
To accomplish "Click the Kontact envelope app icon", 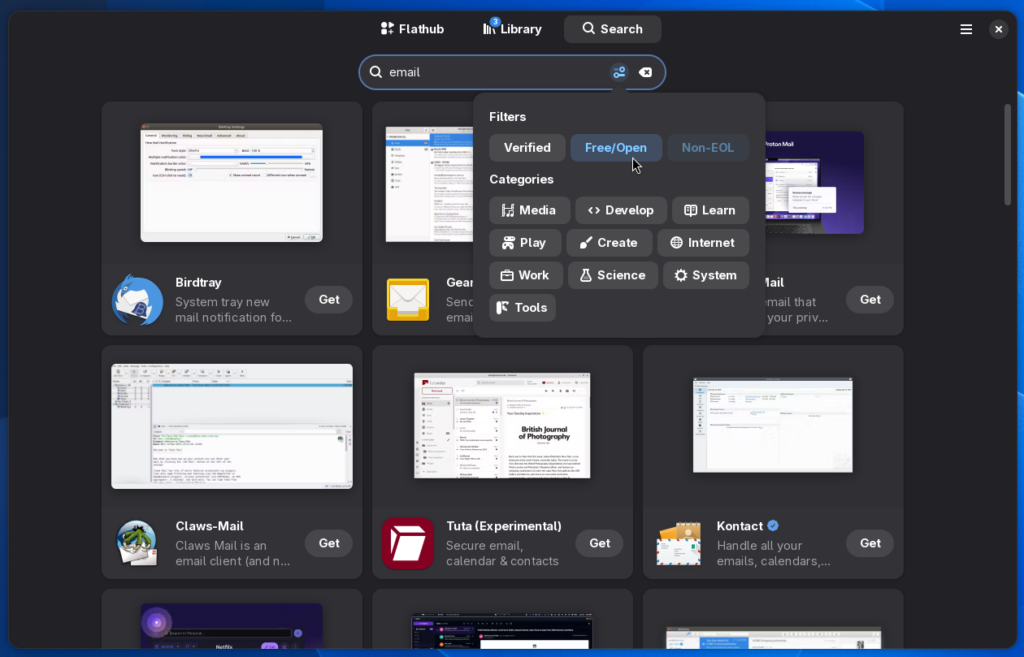I will click(x=679, y=543).
